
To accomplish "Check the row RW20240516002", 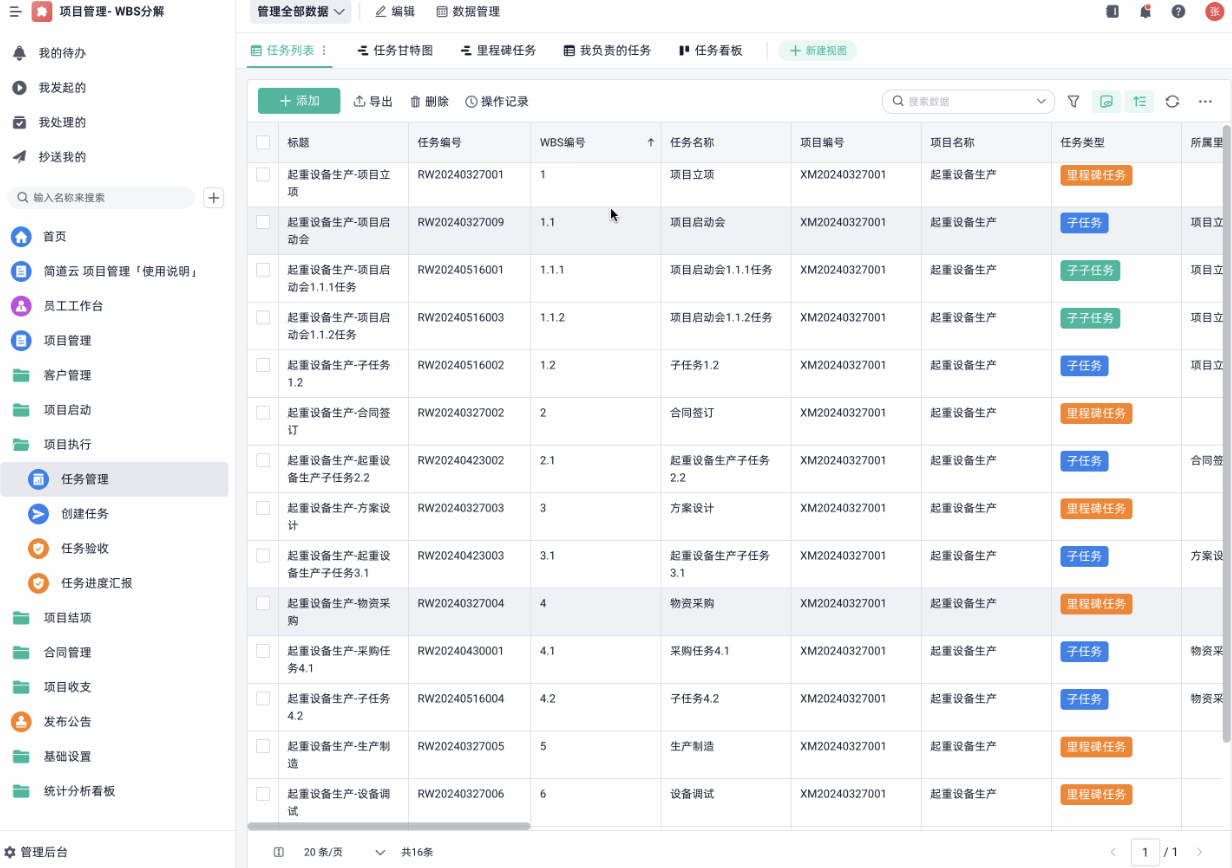I will point(263,365).
